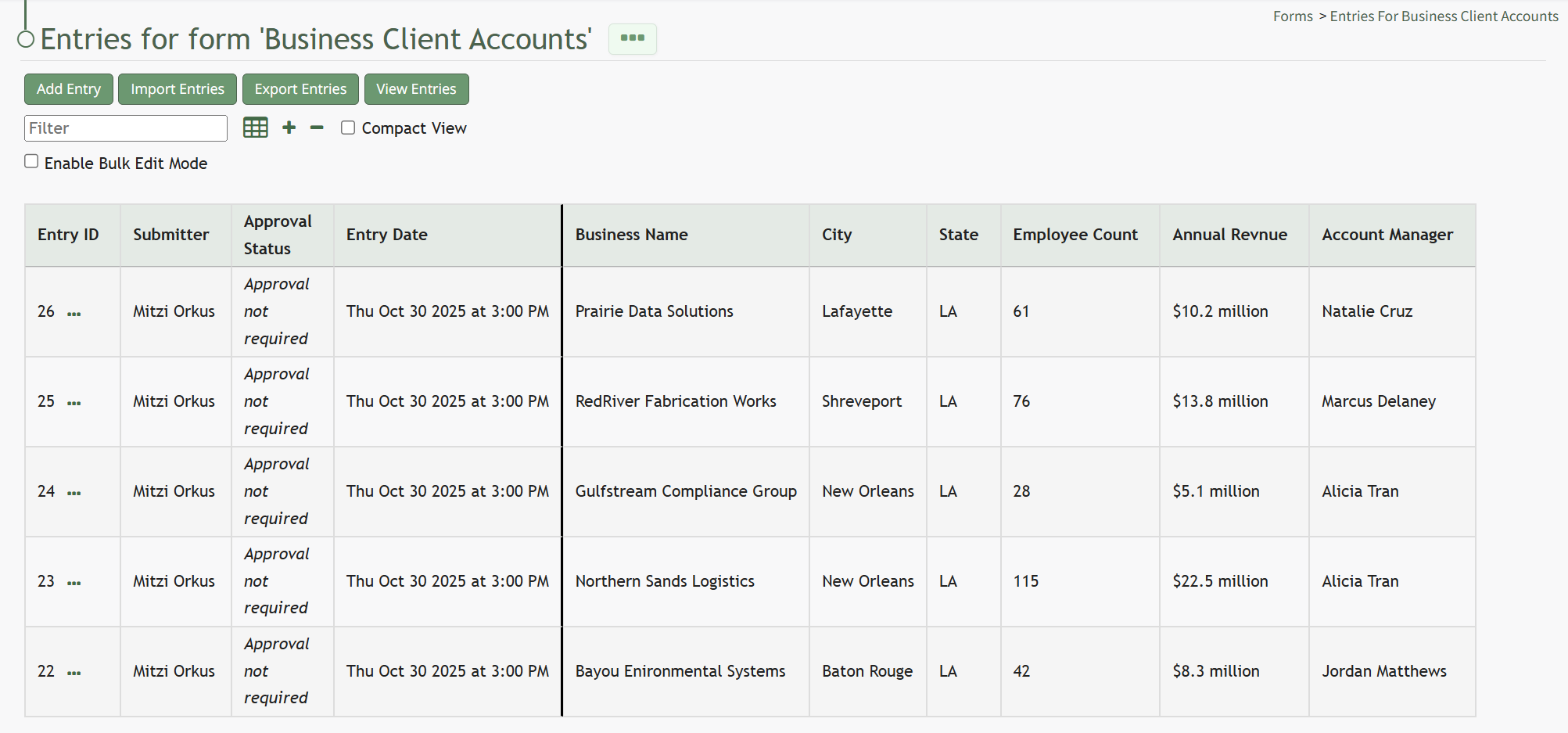Screen dimensions: 1568x733
Task: Click the Shreveport city cell
Action: click(x=868, y=401)
